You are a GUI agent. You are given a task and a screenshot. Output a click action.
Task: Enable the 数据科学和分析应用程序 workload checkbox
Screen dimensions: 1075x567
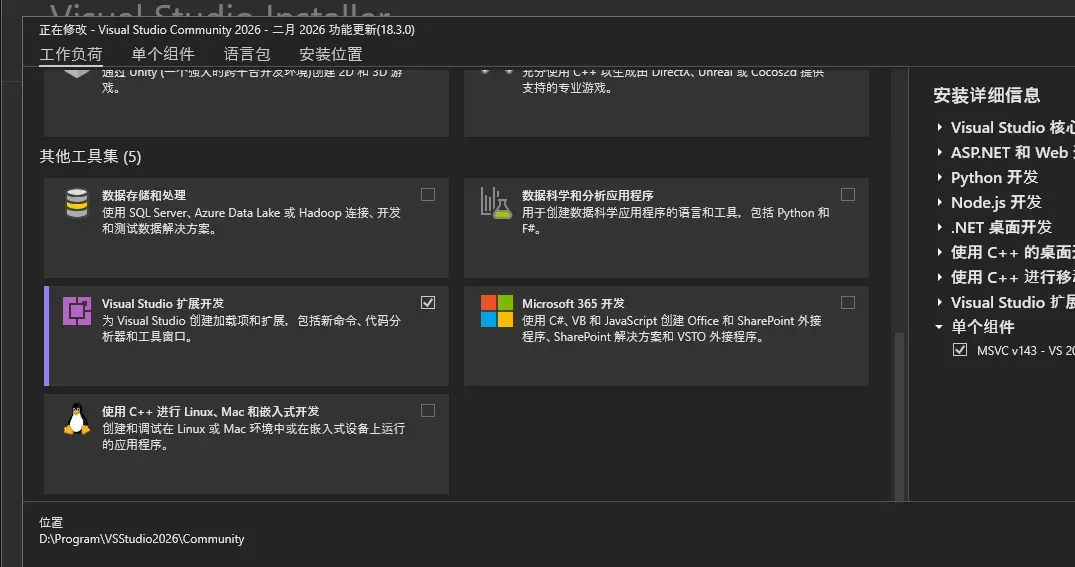(x=847, y=195)
